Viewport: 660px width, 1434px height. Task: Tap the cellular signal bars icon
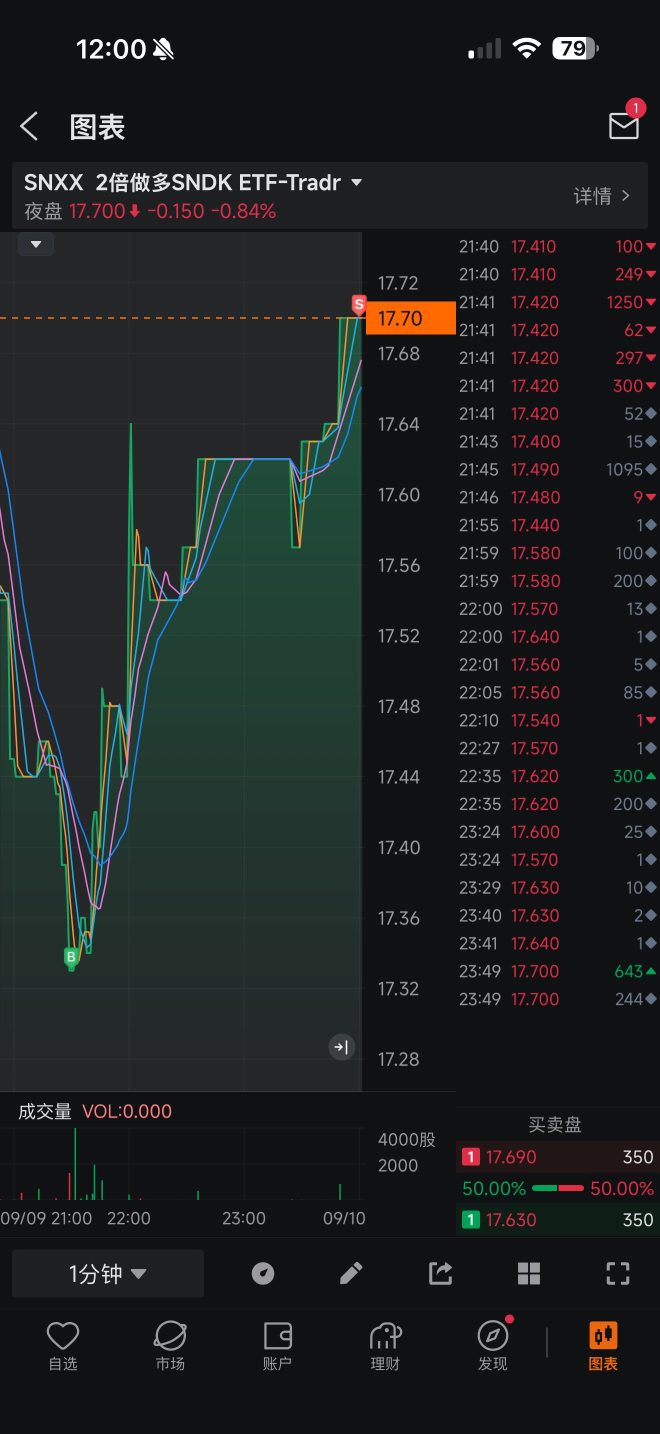click(x=485, y=49)
